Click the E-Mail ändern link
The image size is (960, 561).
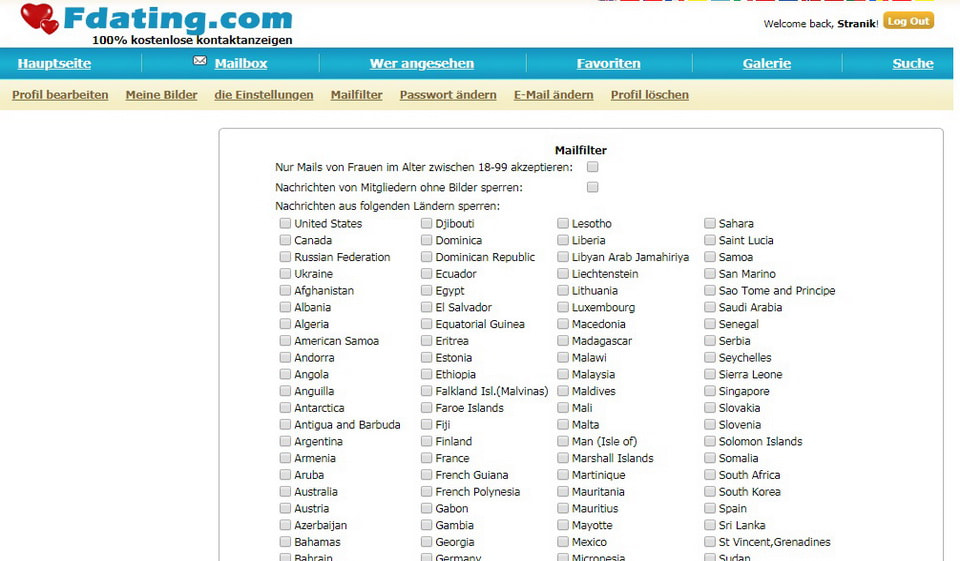(553, 95)
